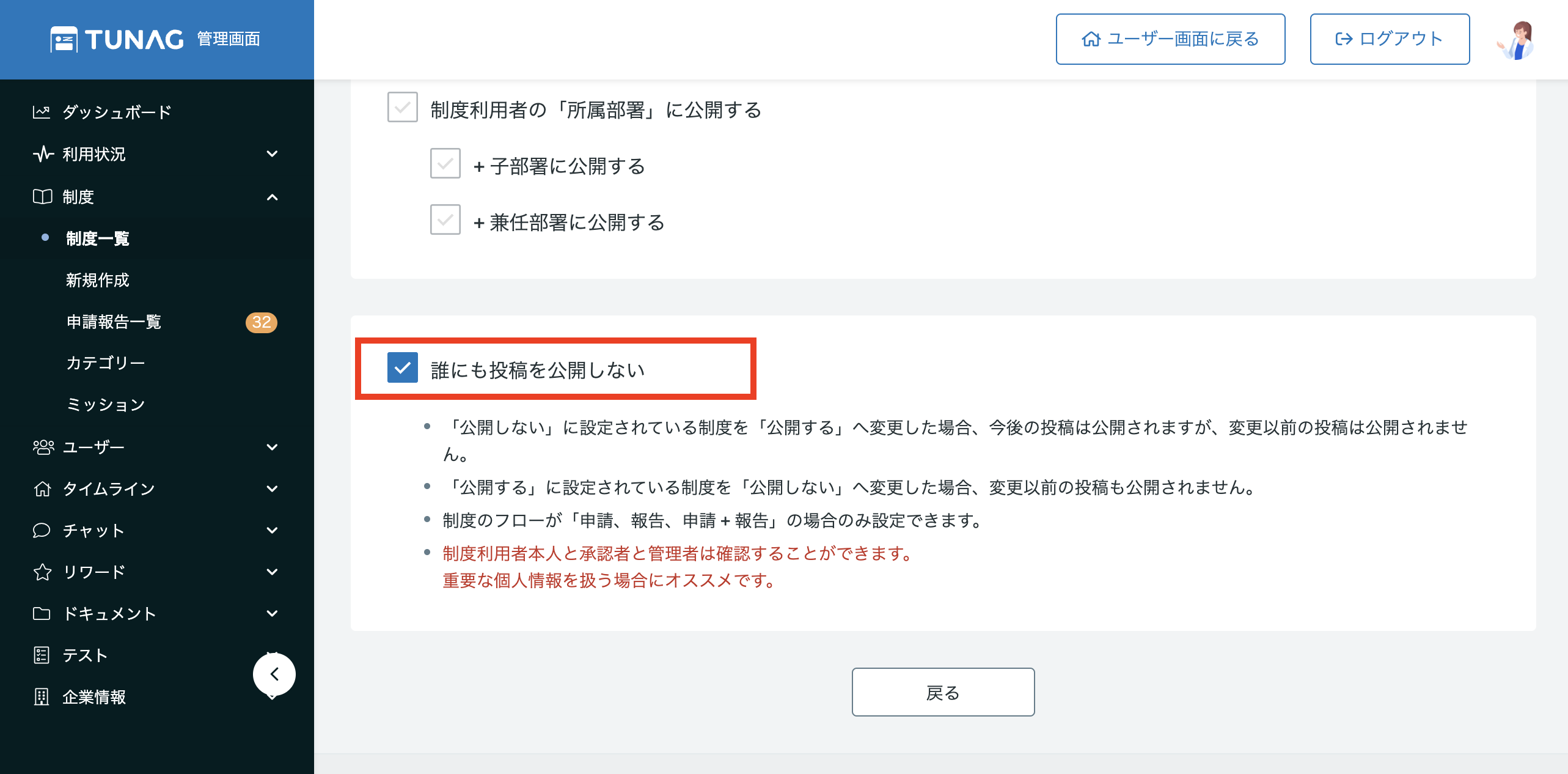Click the チャット speech bubble icon
1568x774 pixels.
(x=42, y=530)
